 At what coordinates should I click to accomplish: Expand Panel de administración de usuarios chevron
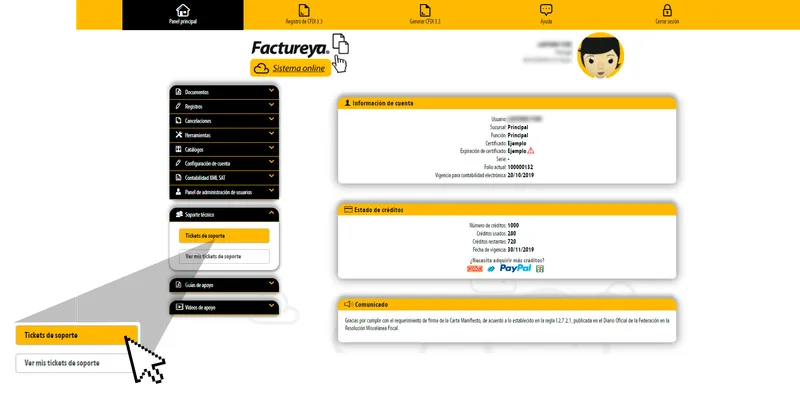point(271,190)
